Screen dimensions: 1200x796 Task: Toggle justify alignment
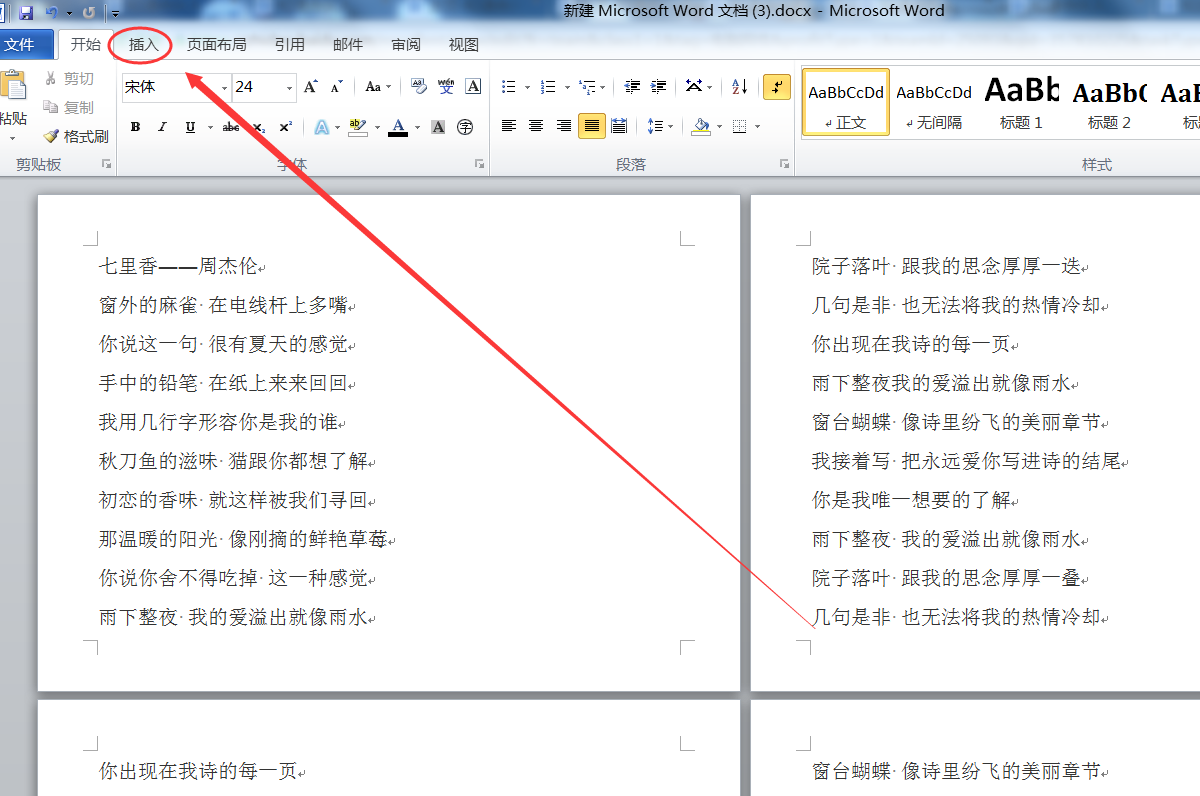tap(592, 126)
